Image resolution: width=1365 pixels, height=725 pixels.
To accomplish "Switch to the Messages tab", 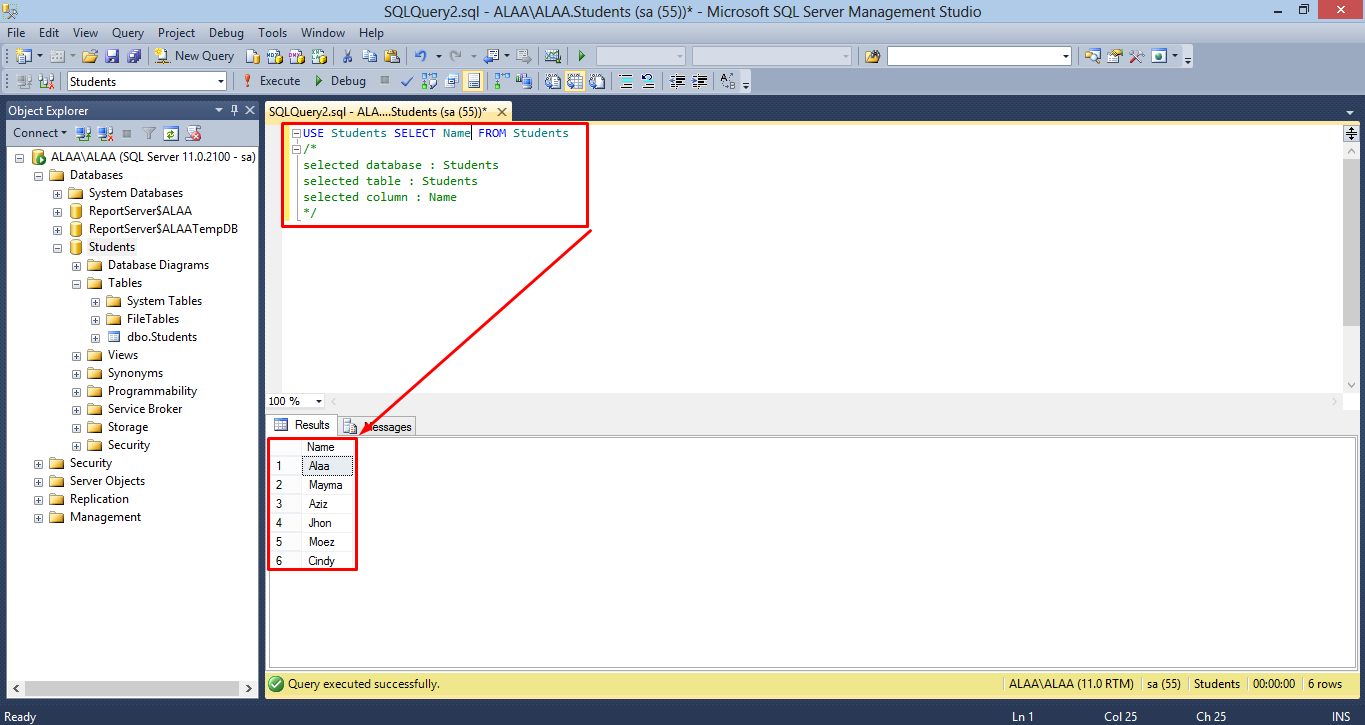I will pos(377,426).
